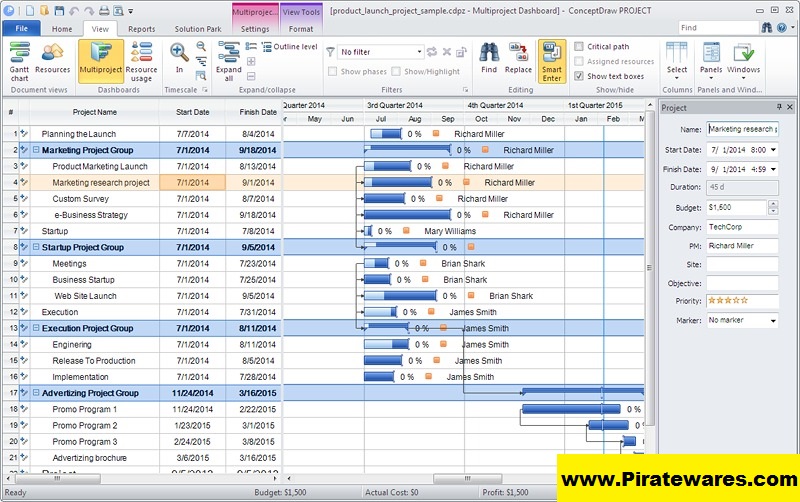Enable the Critical path checkbox

pyautogui.click(x=580, y=47)
